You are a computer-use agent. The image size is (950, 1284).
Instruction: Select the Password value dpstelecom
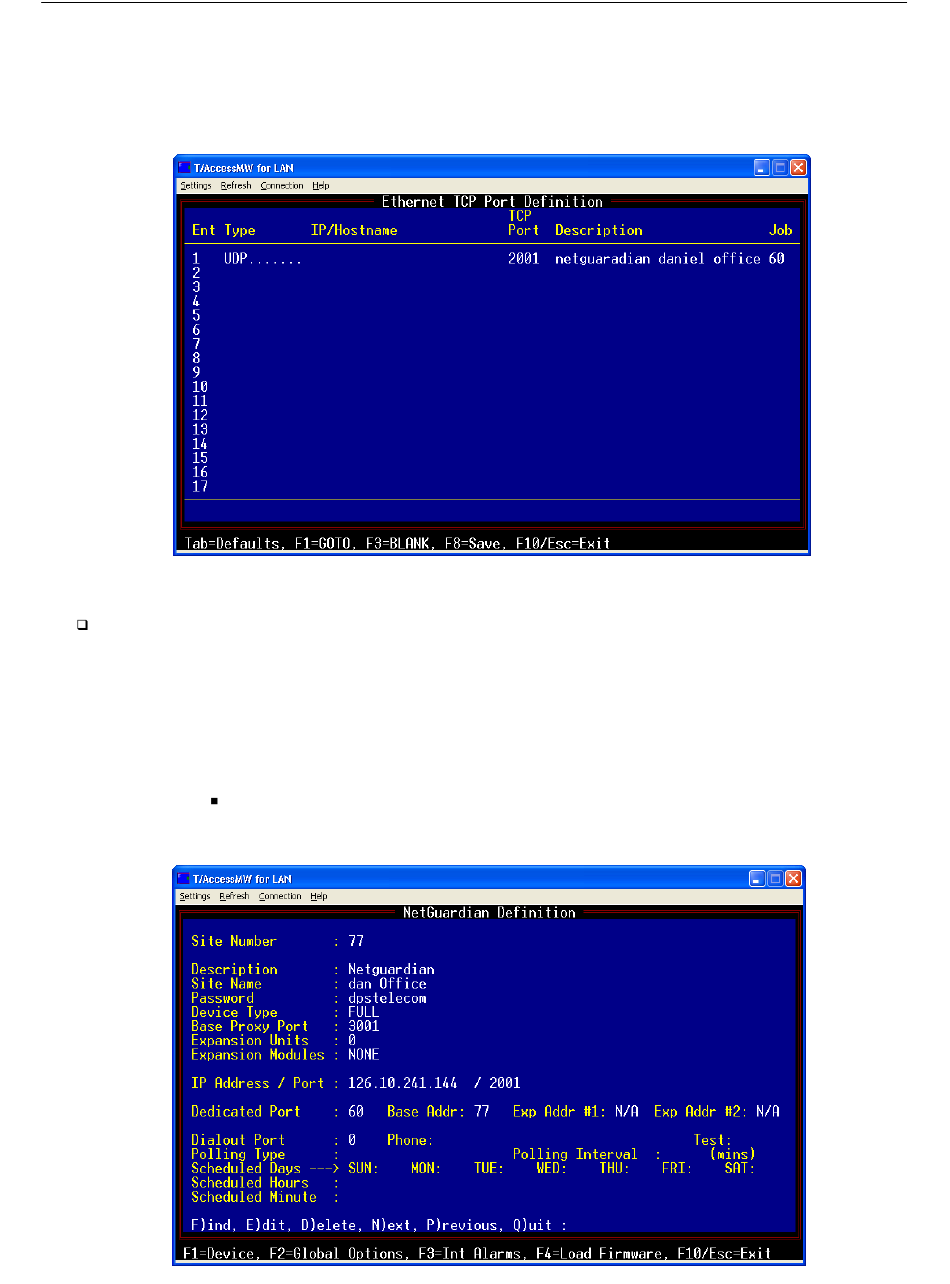(387, 998)
